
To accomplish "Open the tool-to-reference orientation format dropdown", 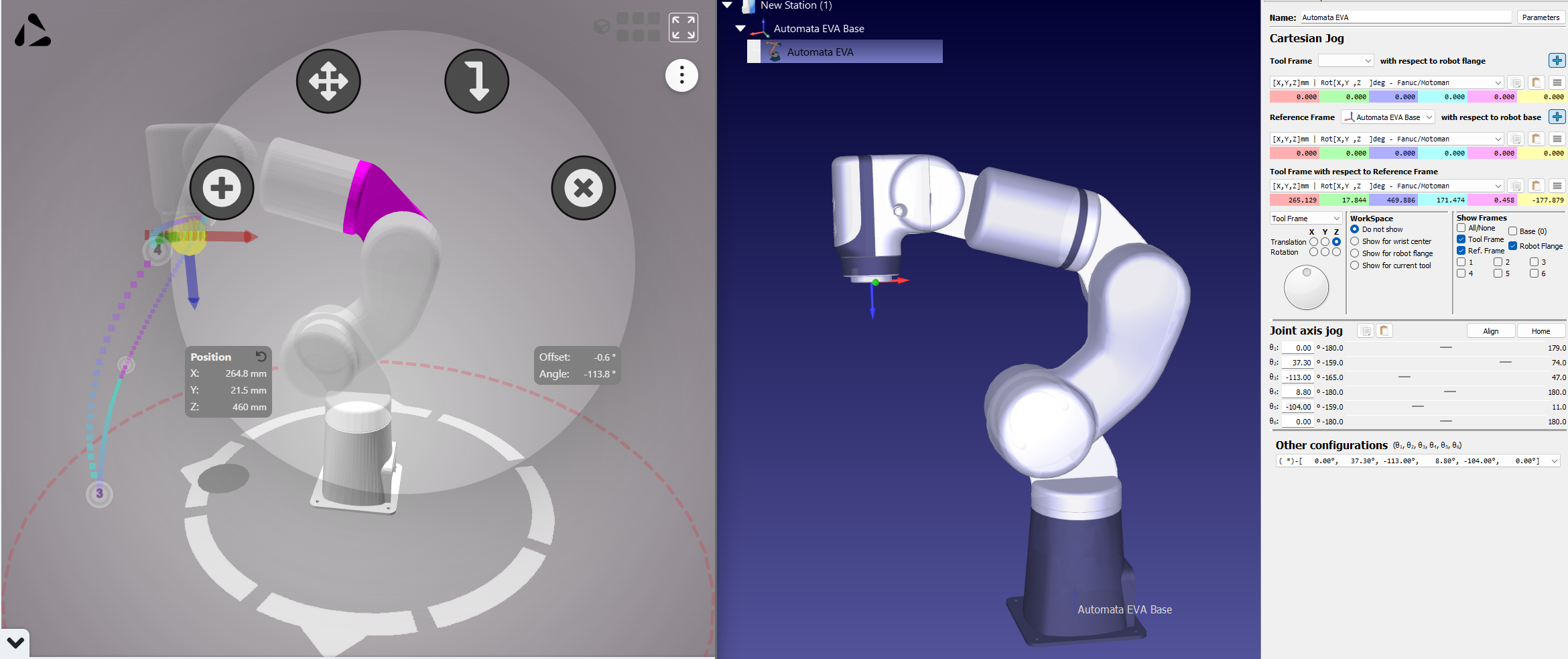I will tap(1386, 186).
